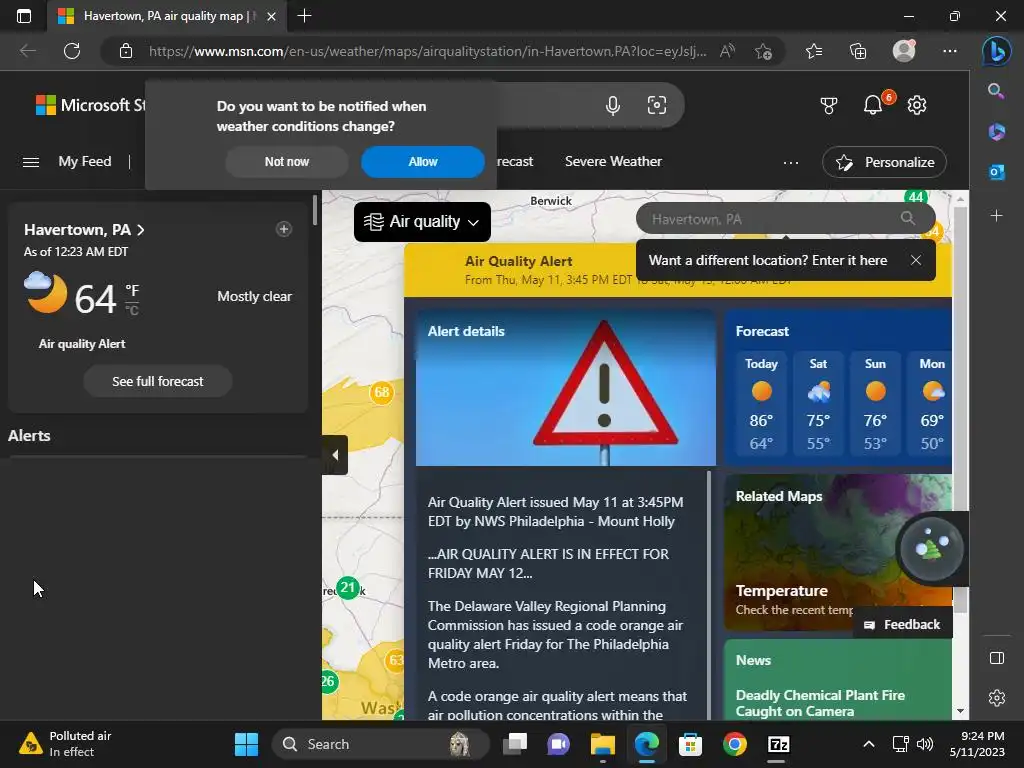Click the visual search camera icon

tap(656, 105)
